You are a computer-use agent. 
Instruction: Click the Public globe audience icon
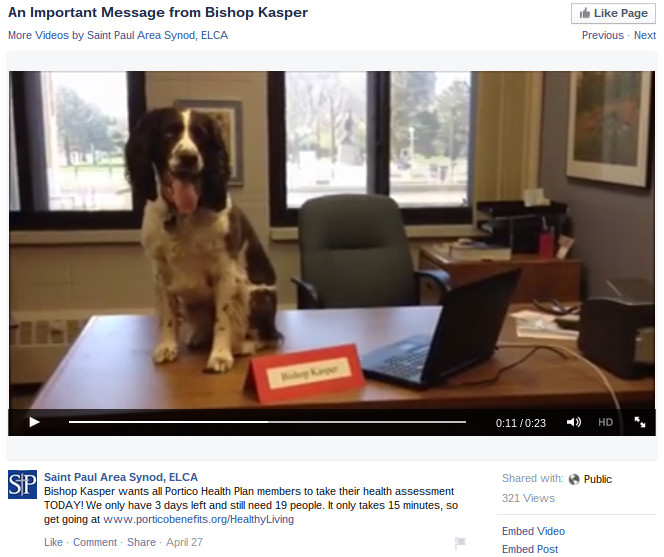click(x=574, y=479)
